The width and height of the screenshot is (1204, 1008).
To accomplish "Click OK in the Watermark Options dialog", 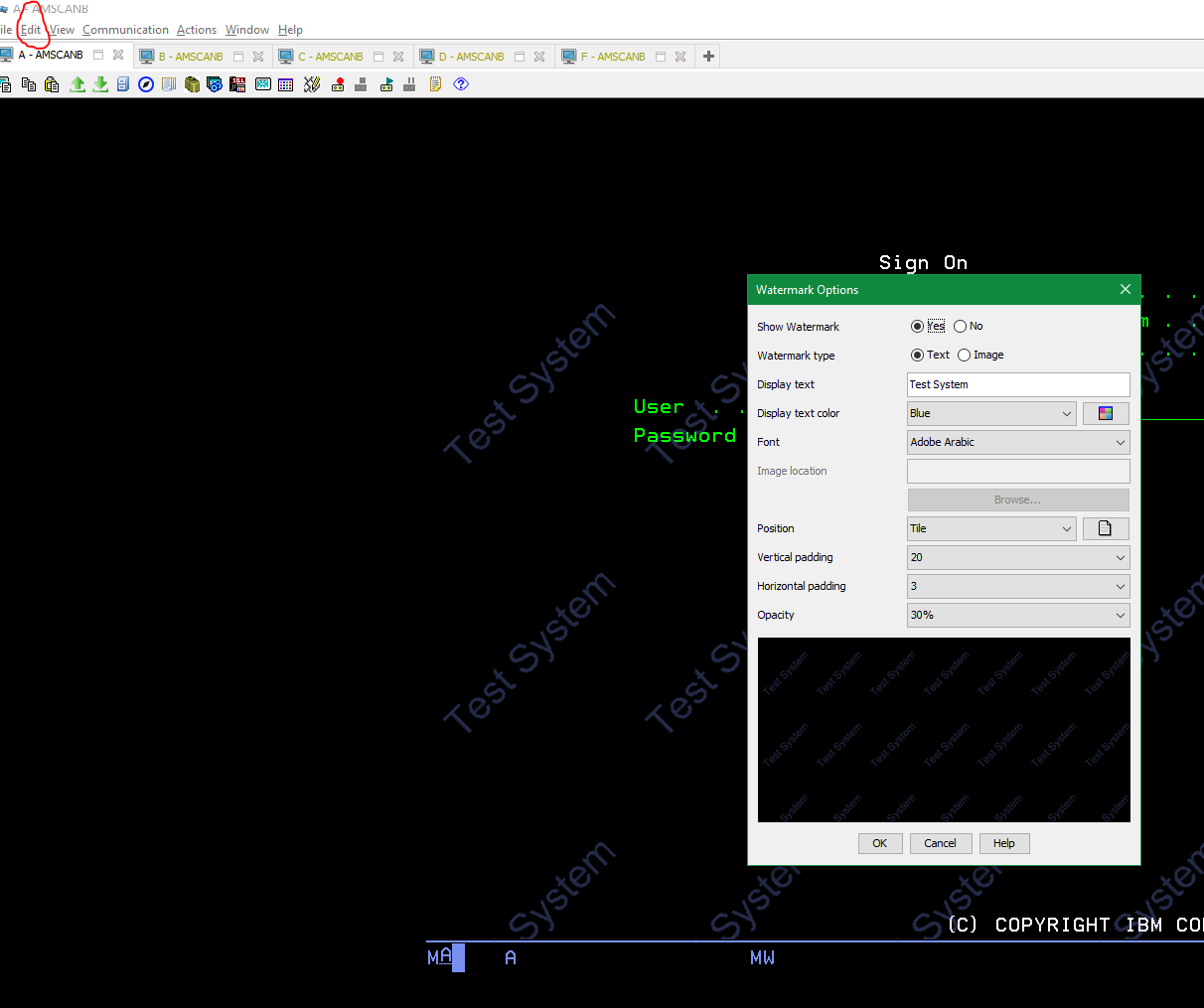I will point(880,843).
